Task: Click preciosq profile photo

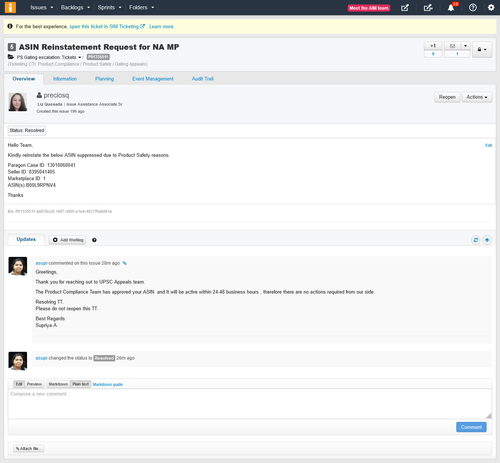Action: point(18,102)
